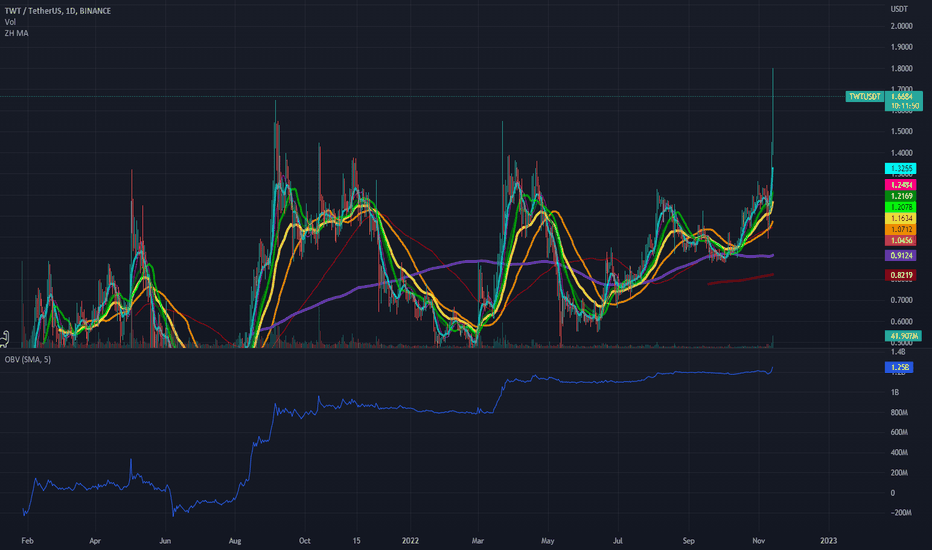The height and width of the screenshot is (550, 932).
Task: Click the 41.907M volume label
Action: [x=903, y=336]
